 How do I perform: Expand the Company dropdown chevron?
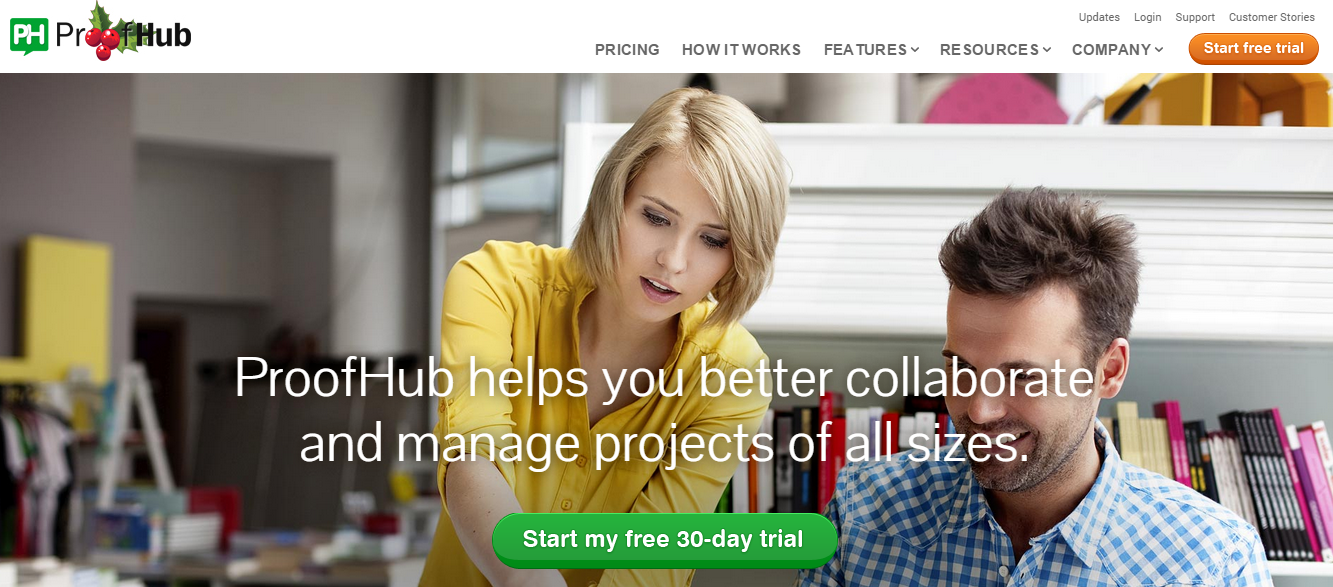(1159, 50)
